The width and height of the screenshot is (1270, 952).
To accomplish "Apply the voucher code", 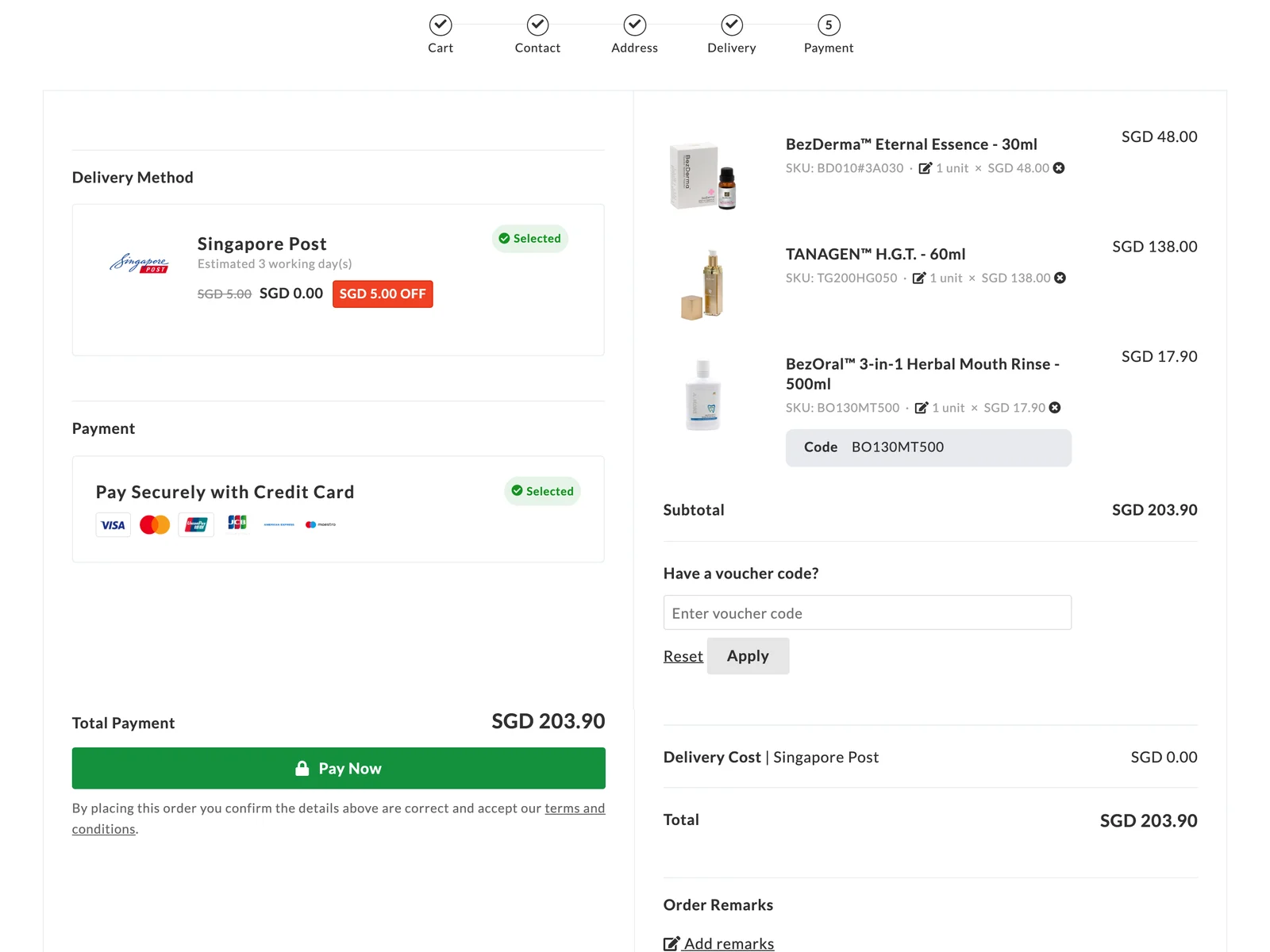I will [748, 656].
